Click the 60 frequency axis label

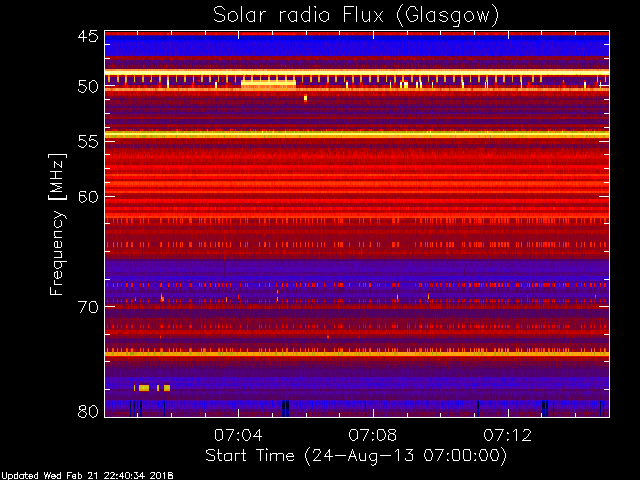point(88,197)
